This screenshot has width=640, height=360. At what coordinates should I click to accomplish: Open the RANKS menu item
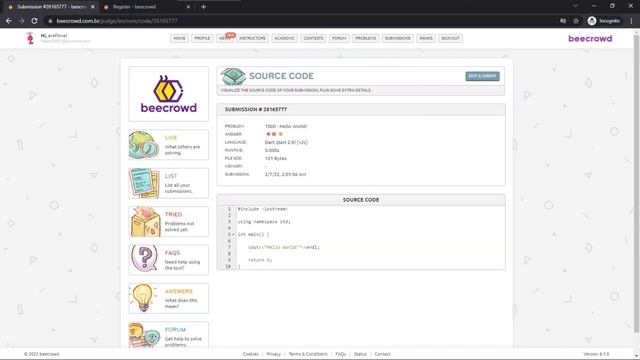click(x=426, y=38)
